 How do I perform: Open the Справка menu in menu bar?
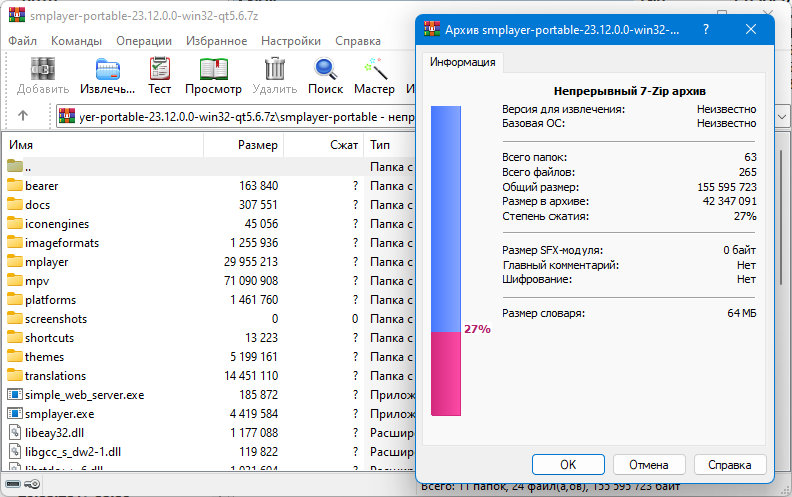click(x=358, y=41)
